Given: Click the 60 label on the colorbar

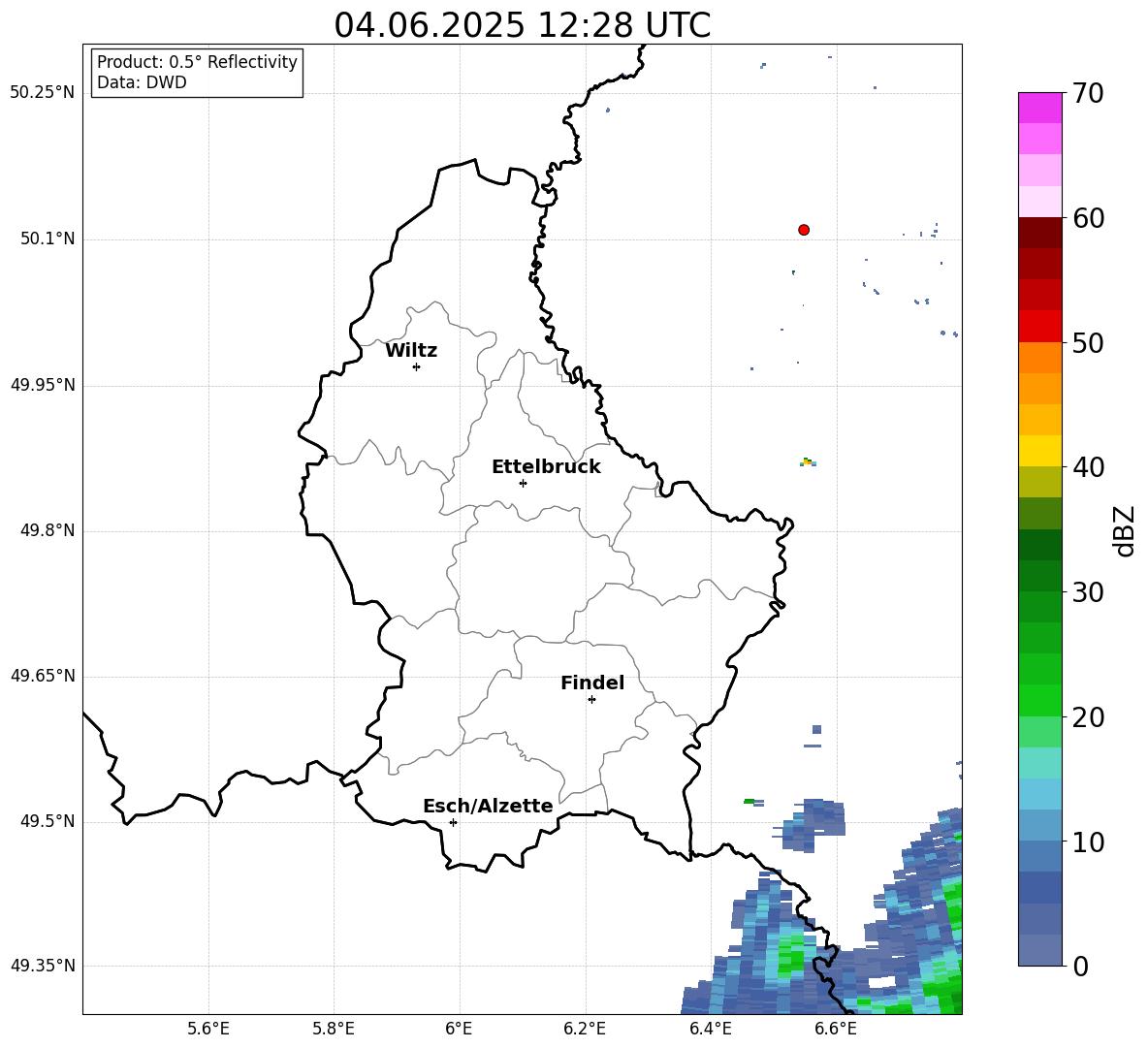Looking at the screenshot, I should (1088, 218).
